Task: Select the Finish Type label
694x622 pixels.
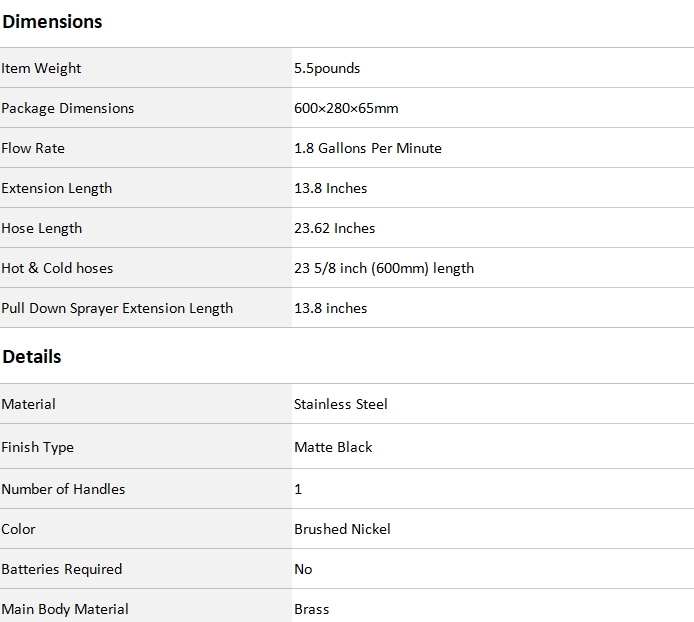Action: 38,448
